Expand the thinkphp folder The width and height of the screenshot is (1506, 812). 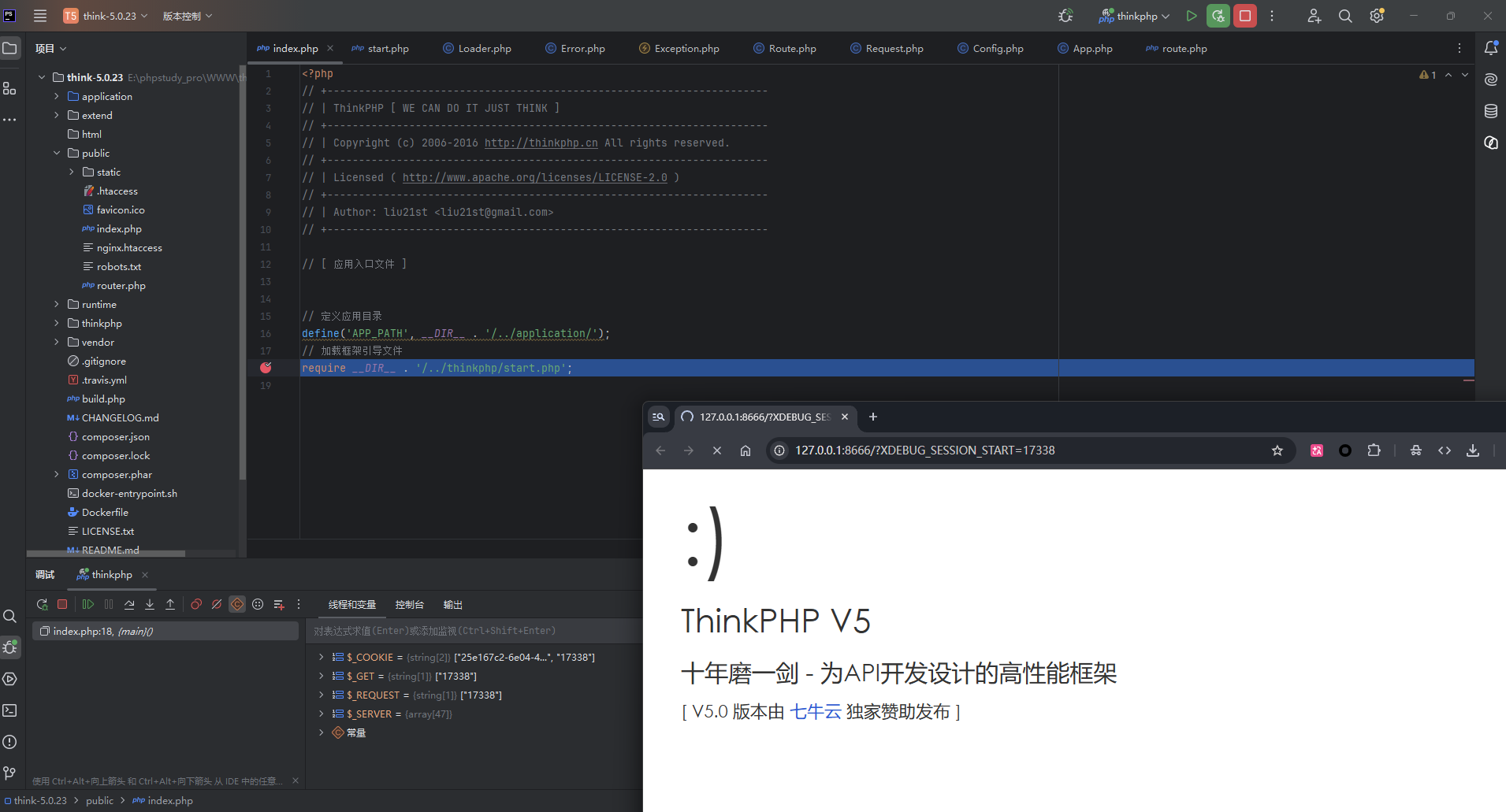(57, 323)
